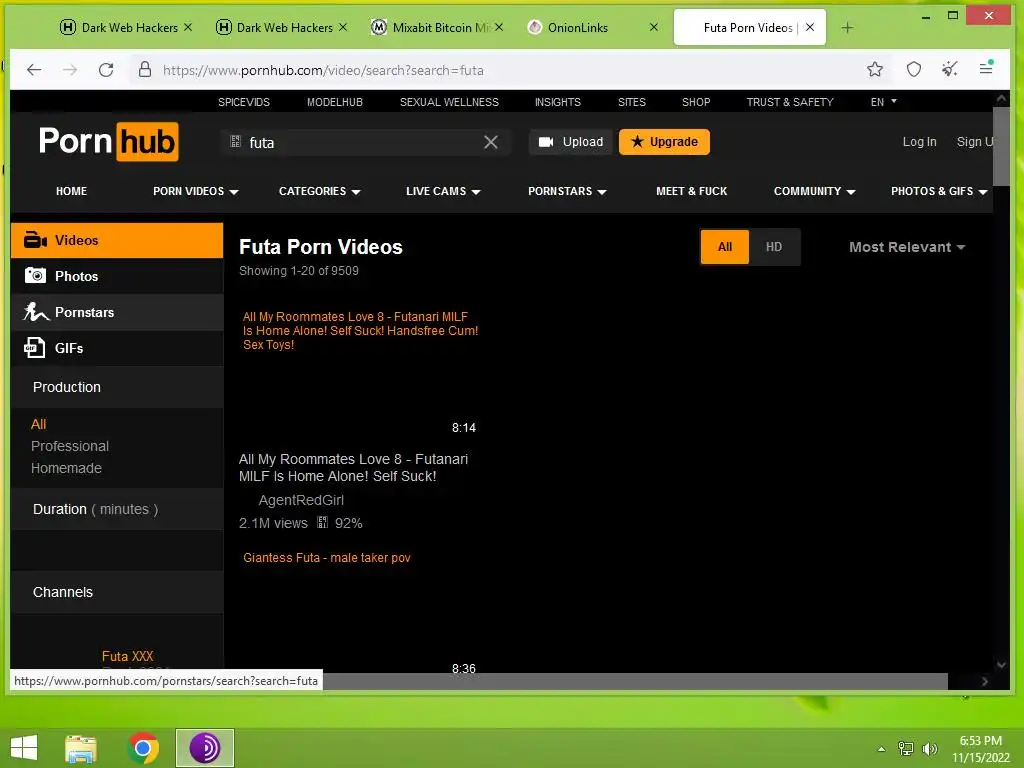Open INSIGHTS in the top bar
This screenshot has height=768, width=1024.
pos(558,102)
